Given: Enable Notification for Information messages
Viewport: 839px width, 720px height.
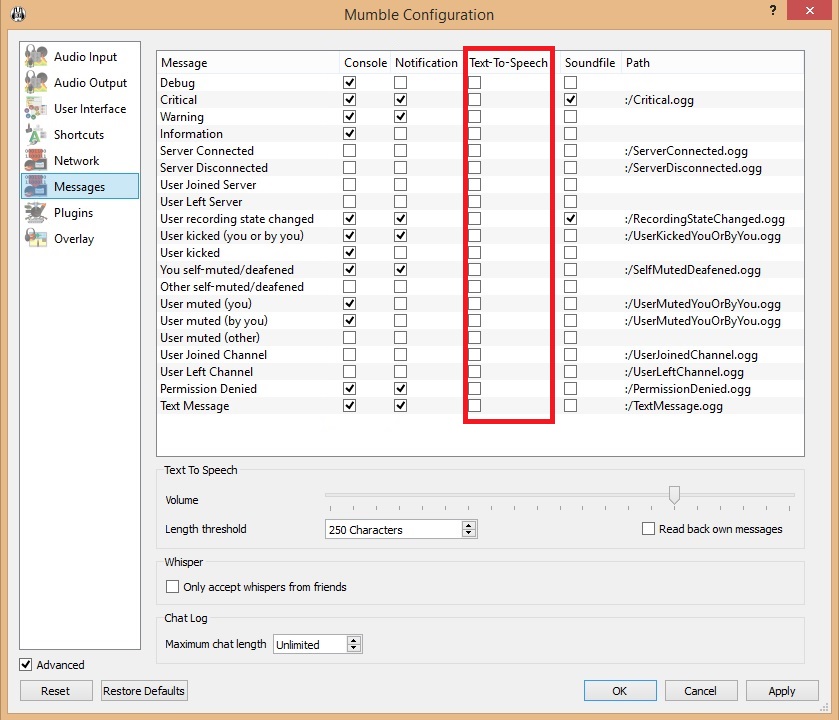Looking at the screenshot, I should point(400,133).
